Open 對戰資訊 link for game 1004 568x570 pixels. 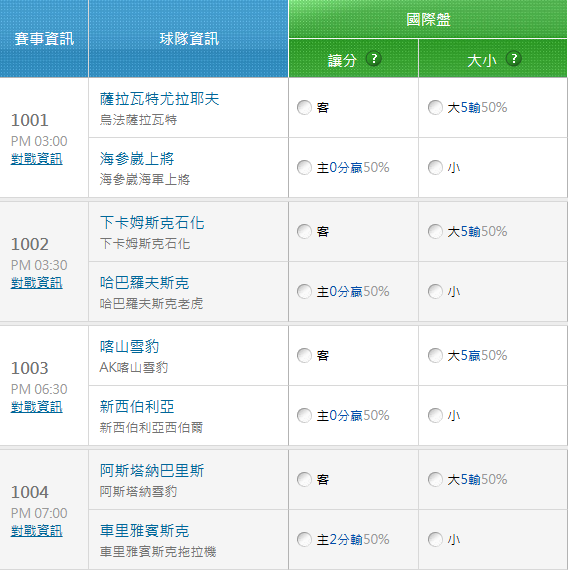tap(37, 531)
